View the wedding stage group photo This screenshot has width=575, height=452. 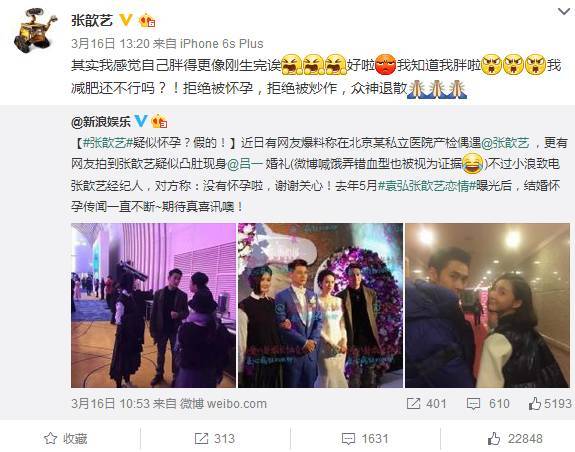321,305
